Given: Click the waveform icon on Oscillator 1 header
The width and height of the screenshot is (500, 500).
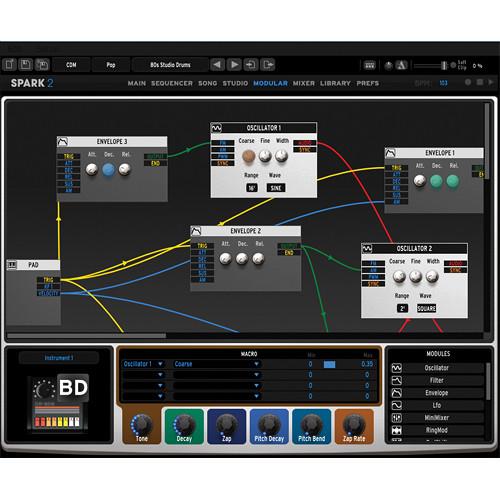Looking at the screenshot, I should pos(217,128).
